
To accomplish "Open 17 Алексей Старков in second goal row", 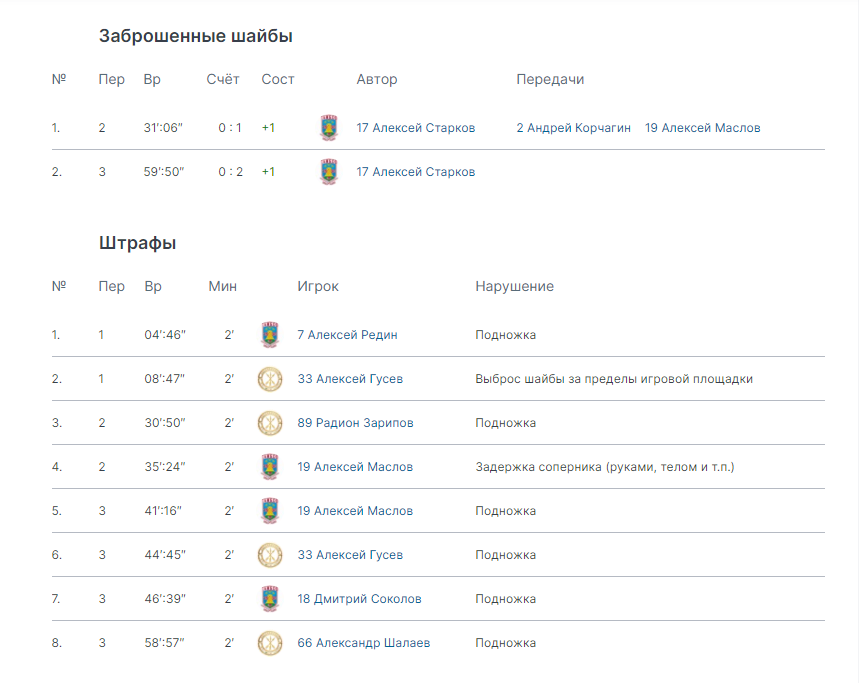I will (x=416, y=171).
